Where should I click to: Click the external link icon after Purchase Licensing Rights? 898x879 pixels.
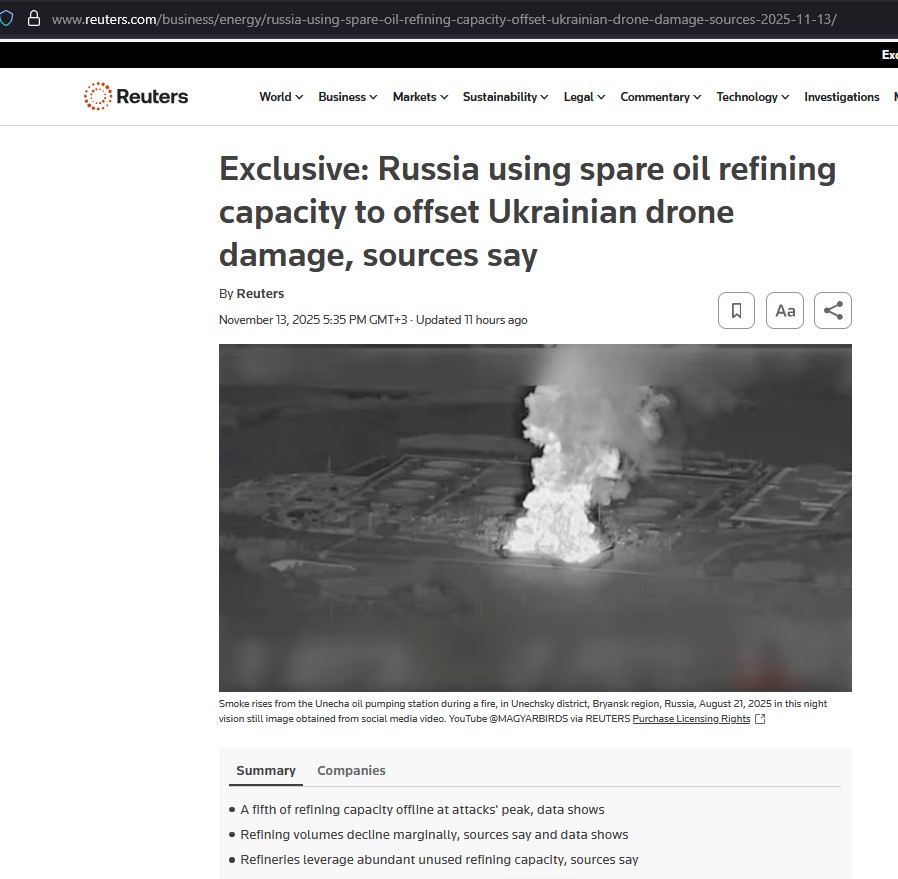(x=760, y=719)
